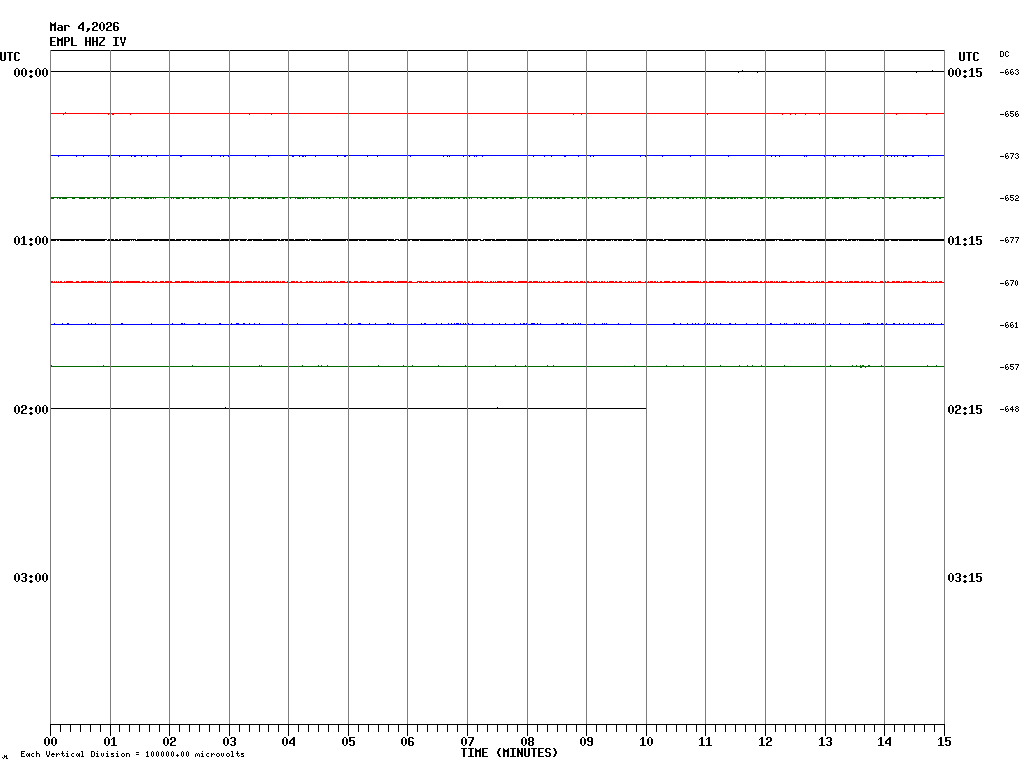This screenshot has width=1024, height=768.
Task: Click the DC column header
Action: point(1004,54)
